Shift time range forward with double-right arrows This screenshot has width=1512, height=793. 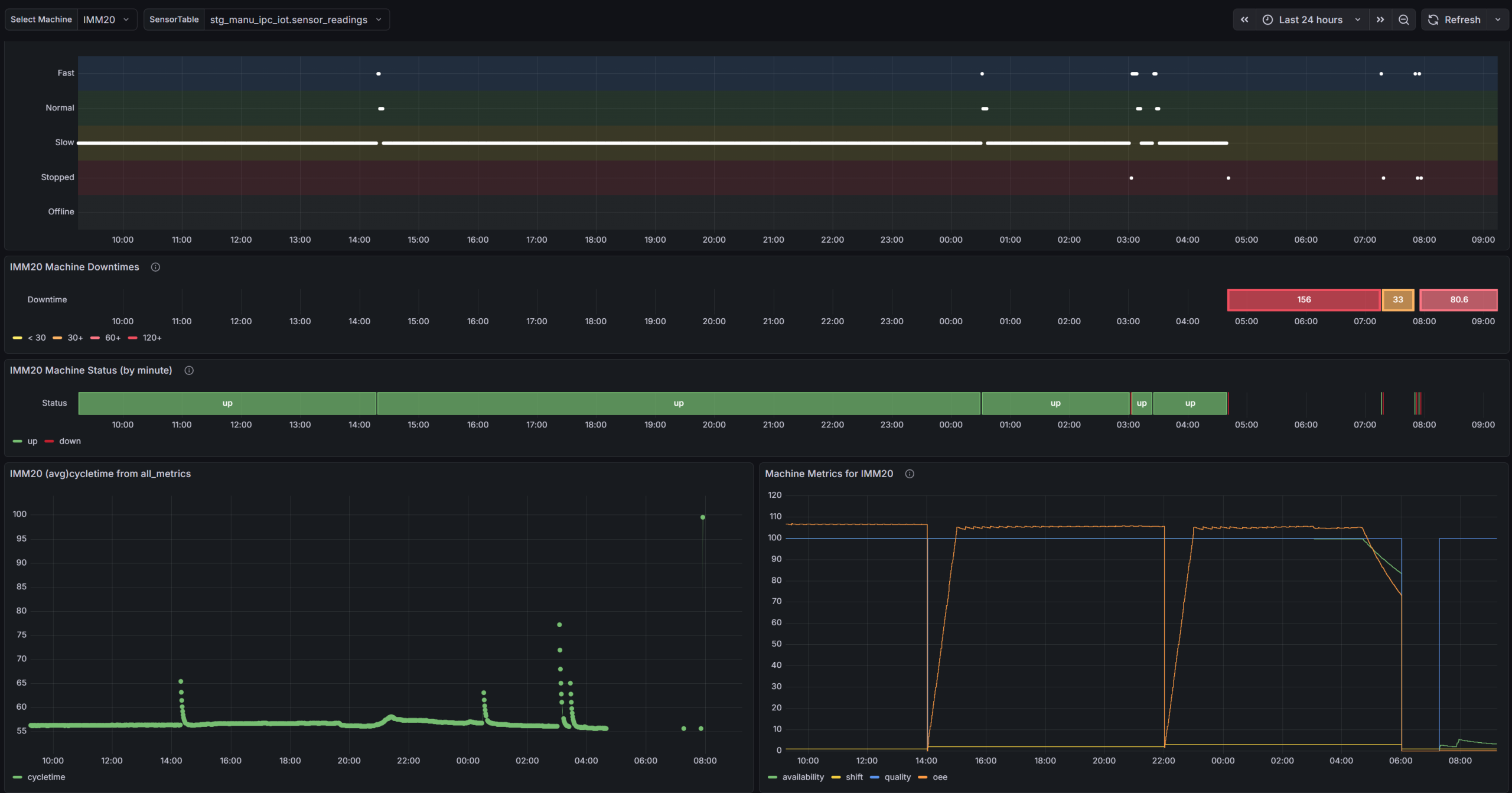[x=1380, y=19]
